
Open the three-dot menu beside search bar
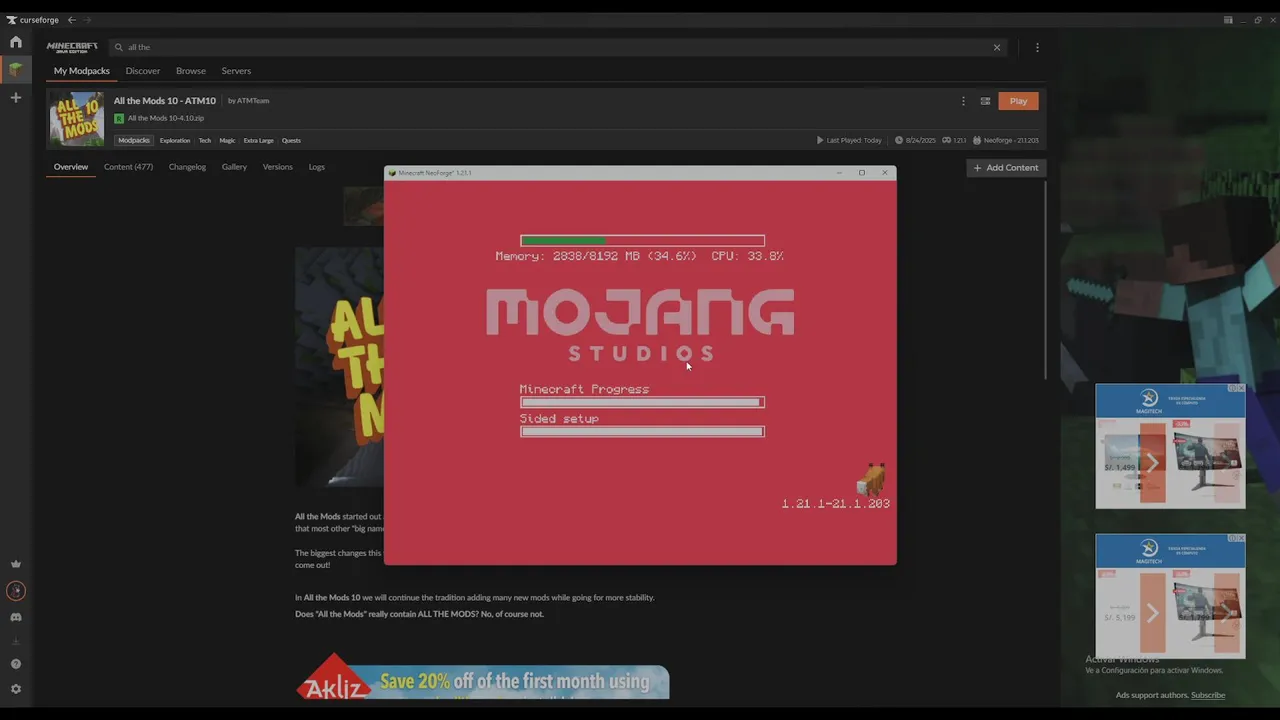tap(1037, 47)
